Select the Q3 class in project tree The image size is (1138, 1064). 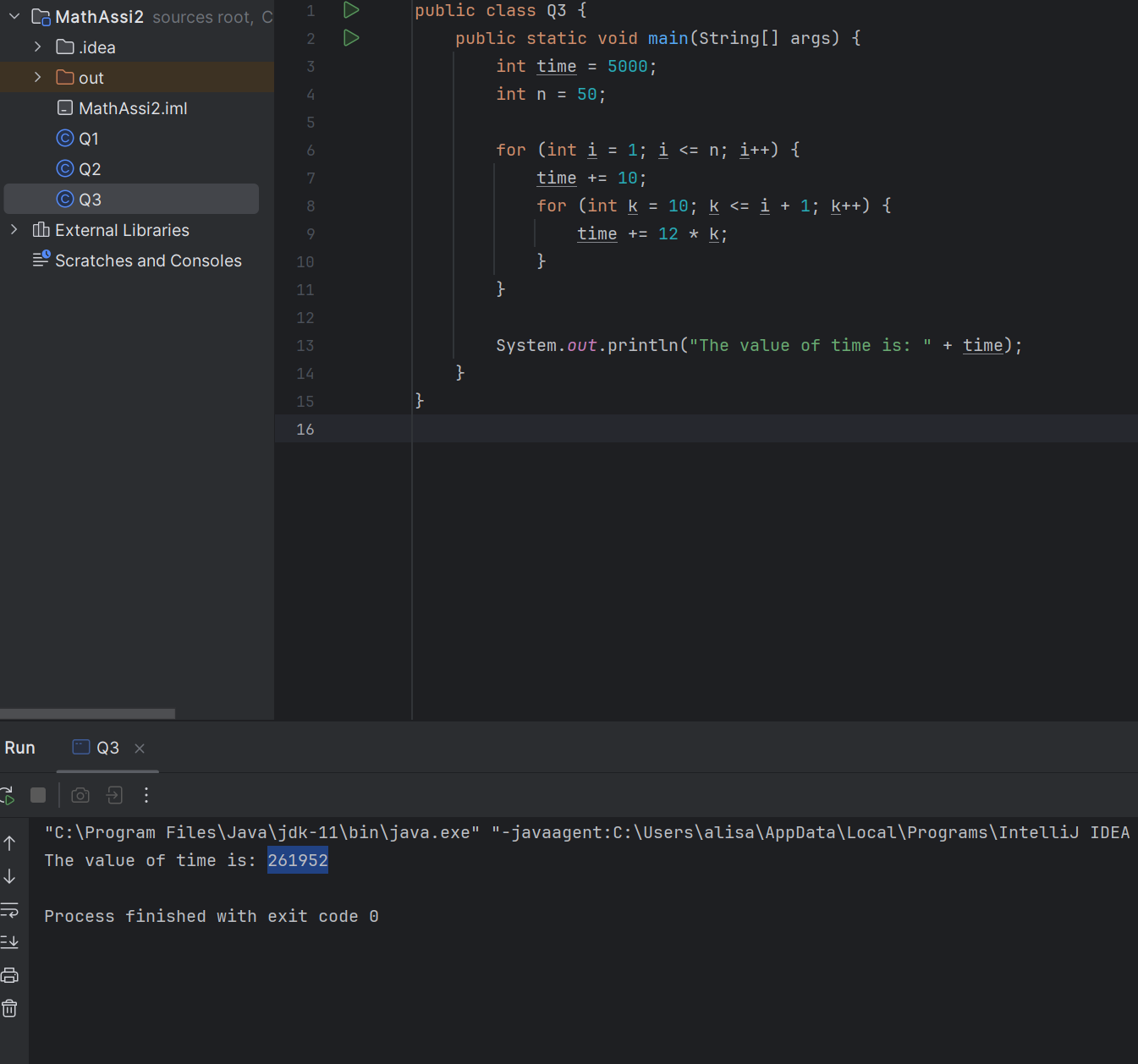point(132,199)
